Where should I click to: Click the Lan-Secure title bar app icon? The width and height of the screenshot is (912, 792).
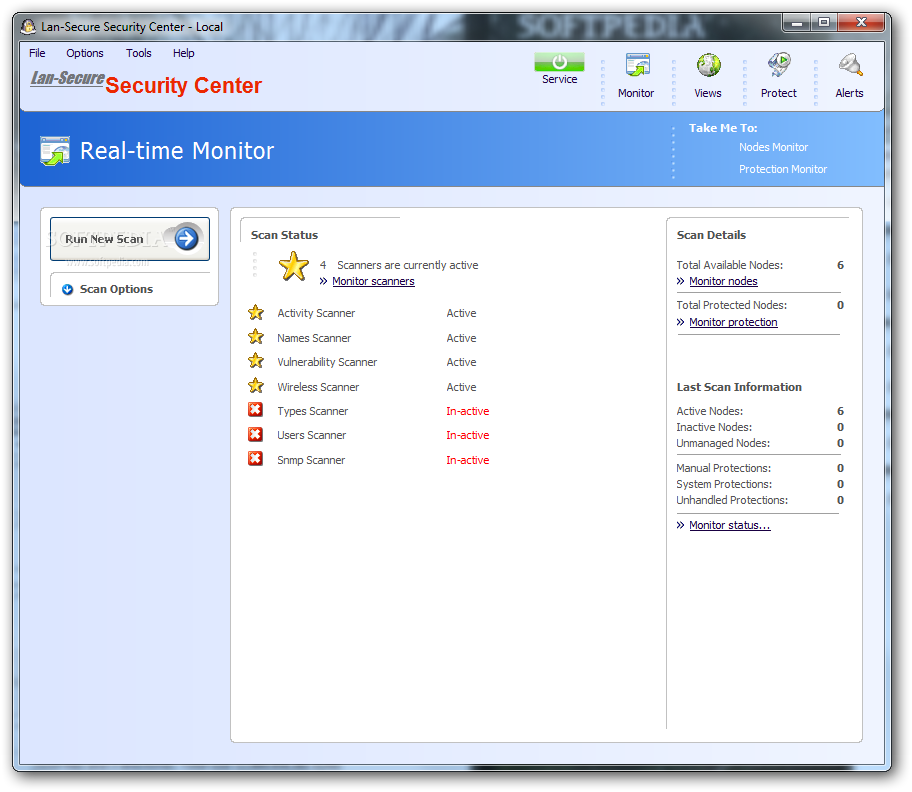(28, 26)
